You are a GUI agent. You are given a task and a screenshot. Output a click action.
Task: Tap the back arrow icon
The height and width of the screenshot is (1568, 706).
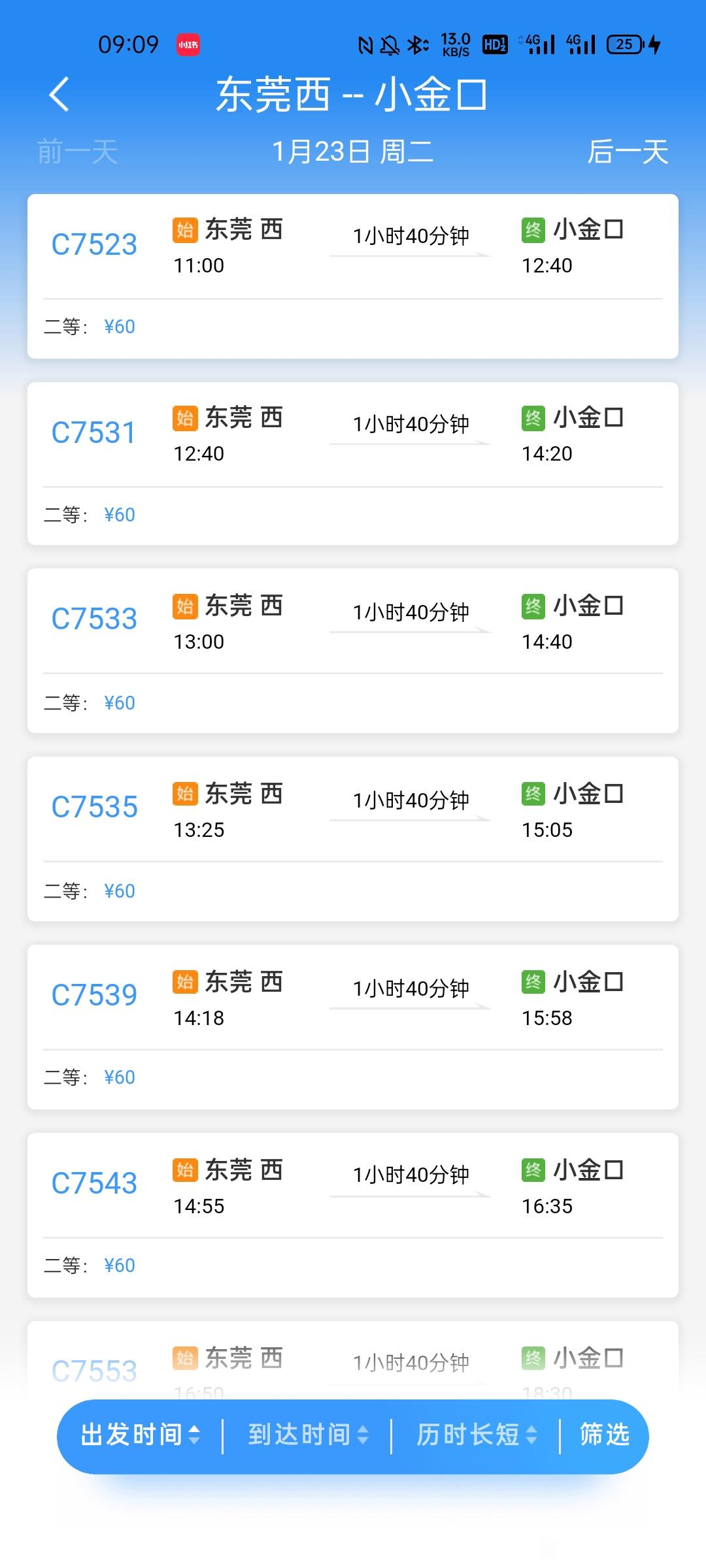tap(59, 94)
